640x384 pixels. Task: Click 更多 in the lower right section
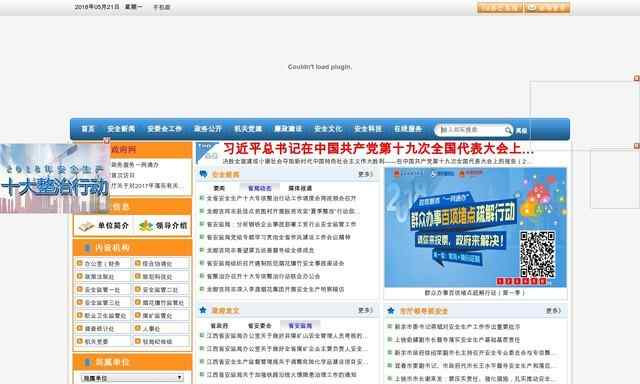pyautogui.click(x=553, y=311)
